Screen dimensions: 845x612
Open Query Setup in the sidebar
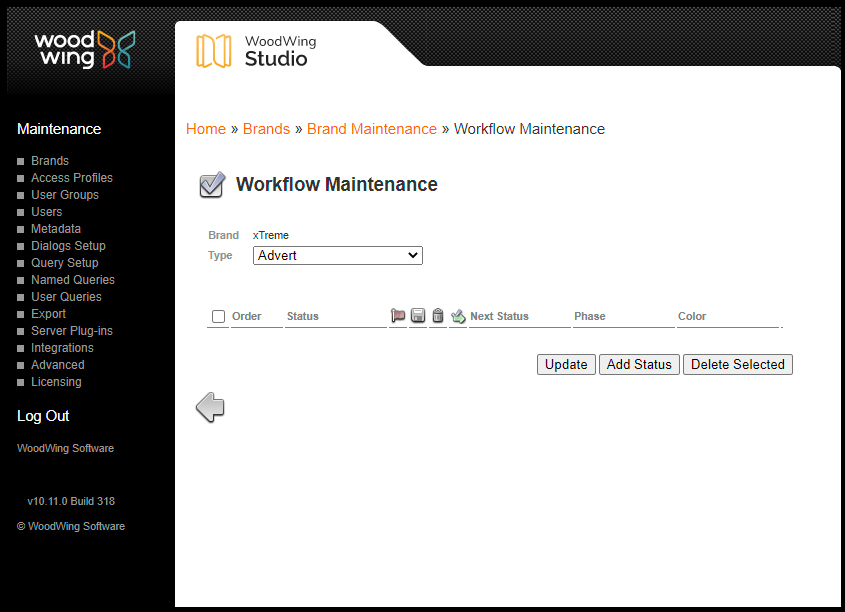pyautogui.click(x=65, y=262)
